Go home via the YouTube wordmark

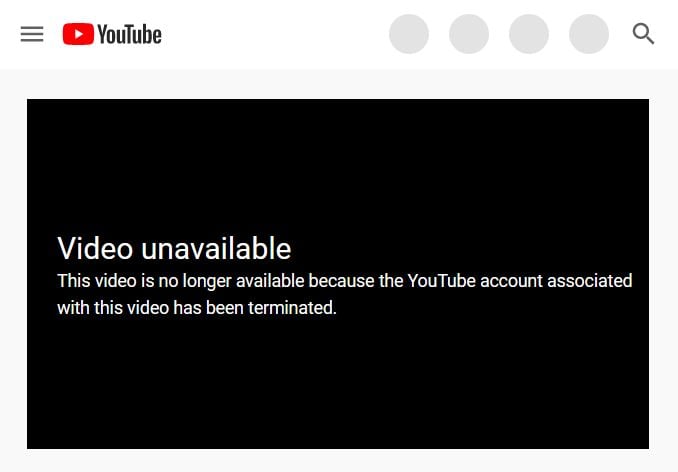click(129, 34)
